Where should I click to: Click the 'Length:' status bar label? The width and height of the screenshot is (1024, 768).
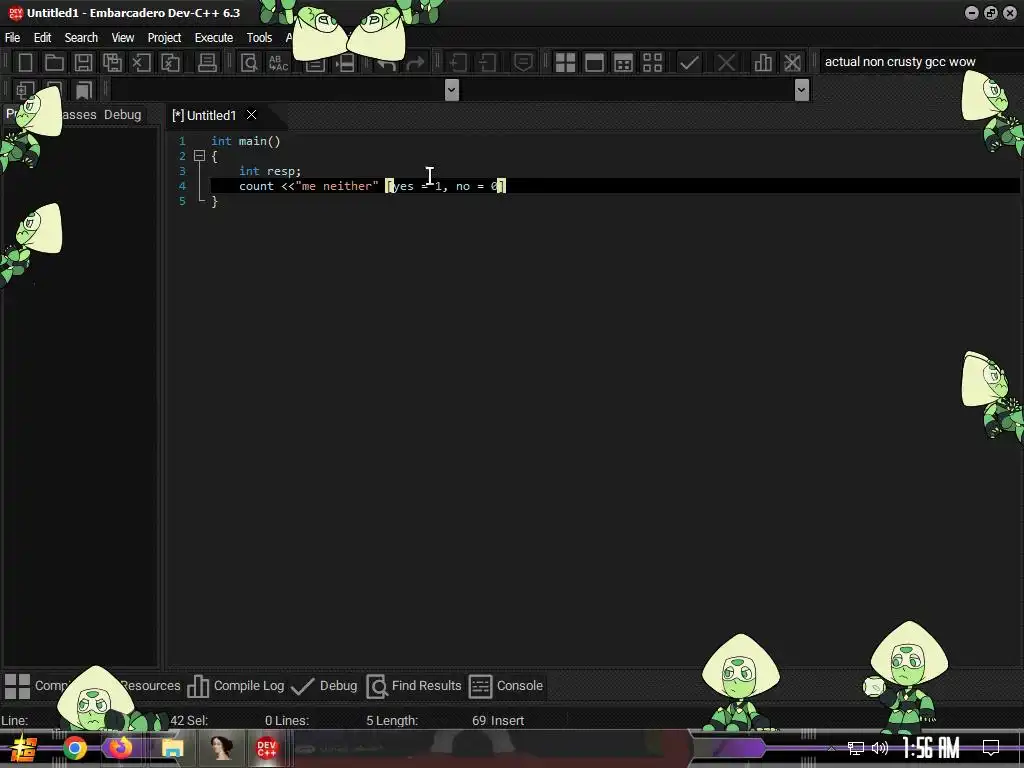click(397, 720)
